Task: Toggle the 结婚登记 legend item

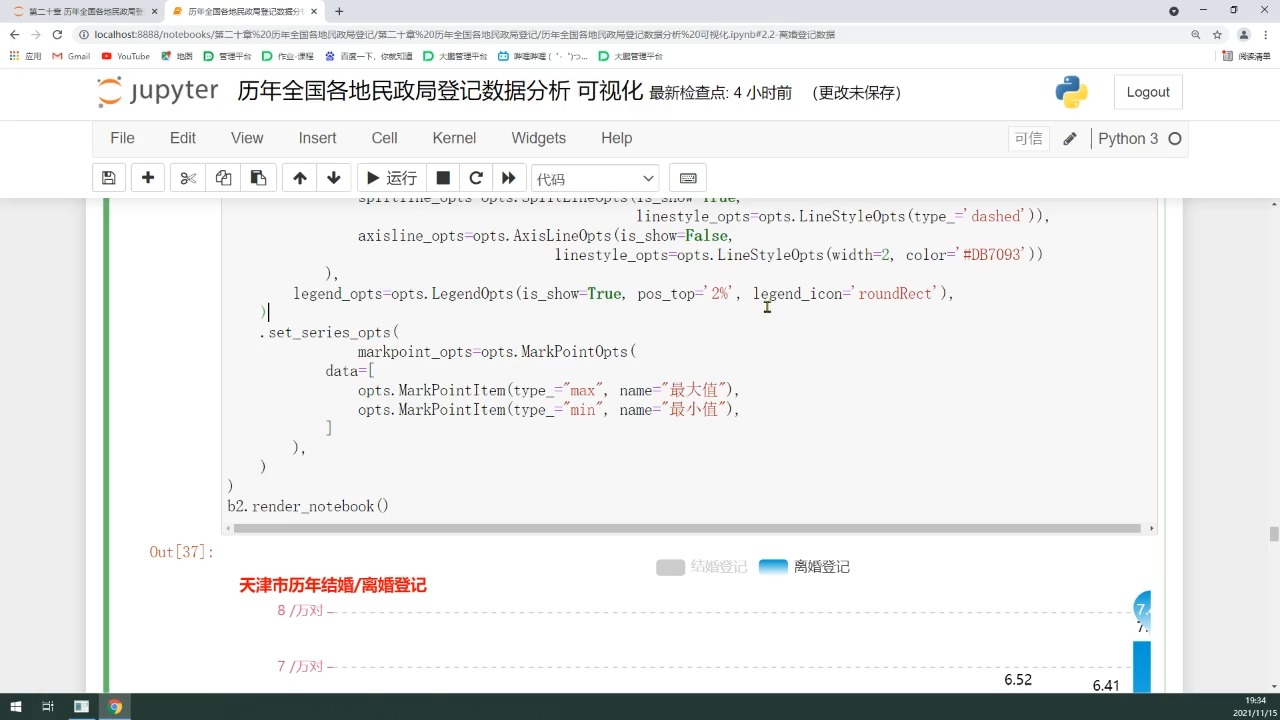Action: [x=702, y=567]
